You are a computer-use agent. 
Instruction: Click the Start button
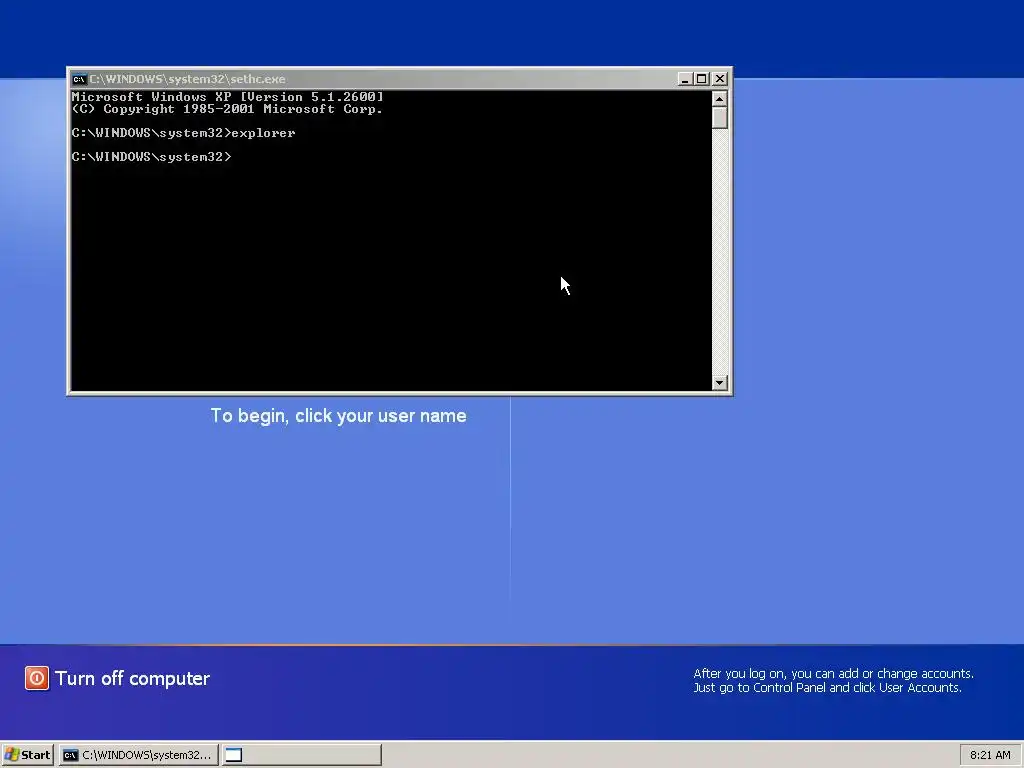click(27, 755)
